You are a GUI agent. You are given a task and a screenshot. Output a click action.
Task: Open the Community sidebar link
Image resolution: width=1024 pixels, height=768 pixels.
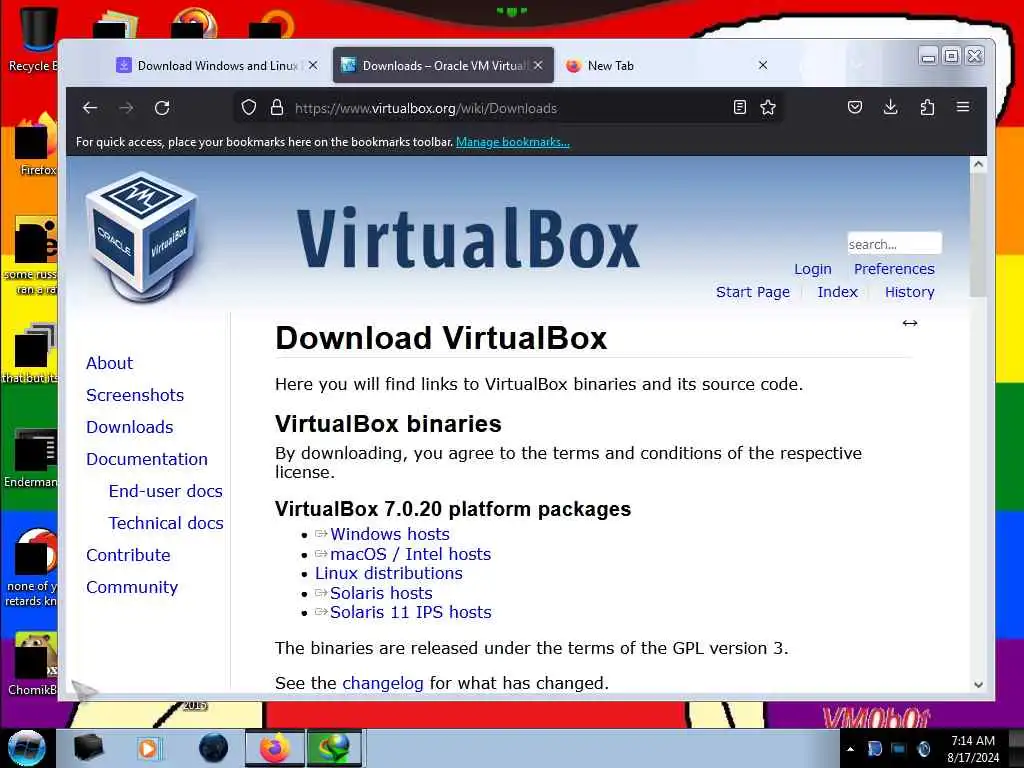coord(132,587)
